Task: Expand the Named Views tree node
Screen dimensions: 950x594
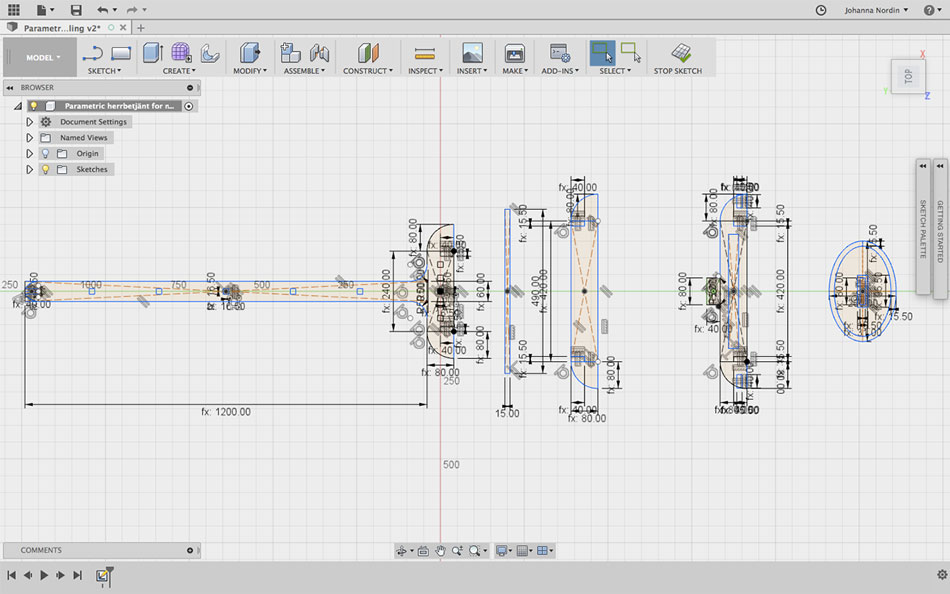Action: click(30, 138)
